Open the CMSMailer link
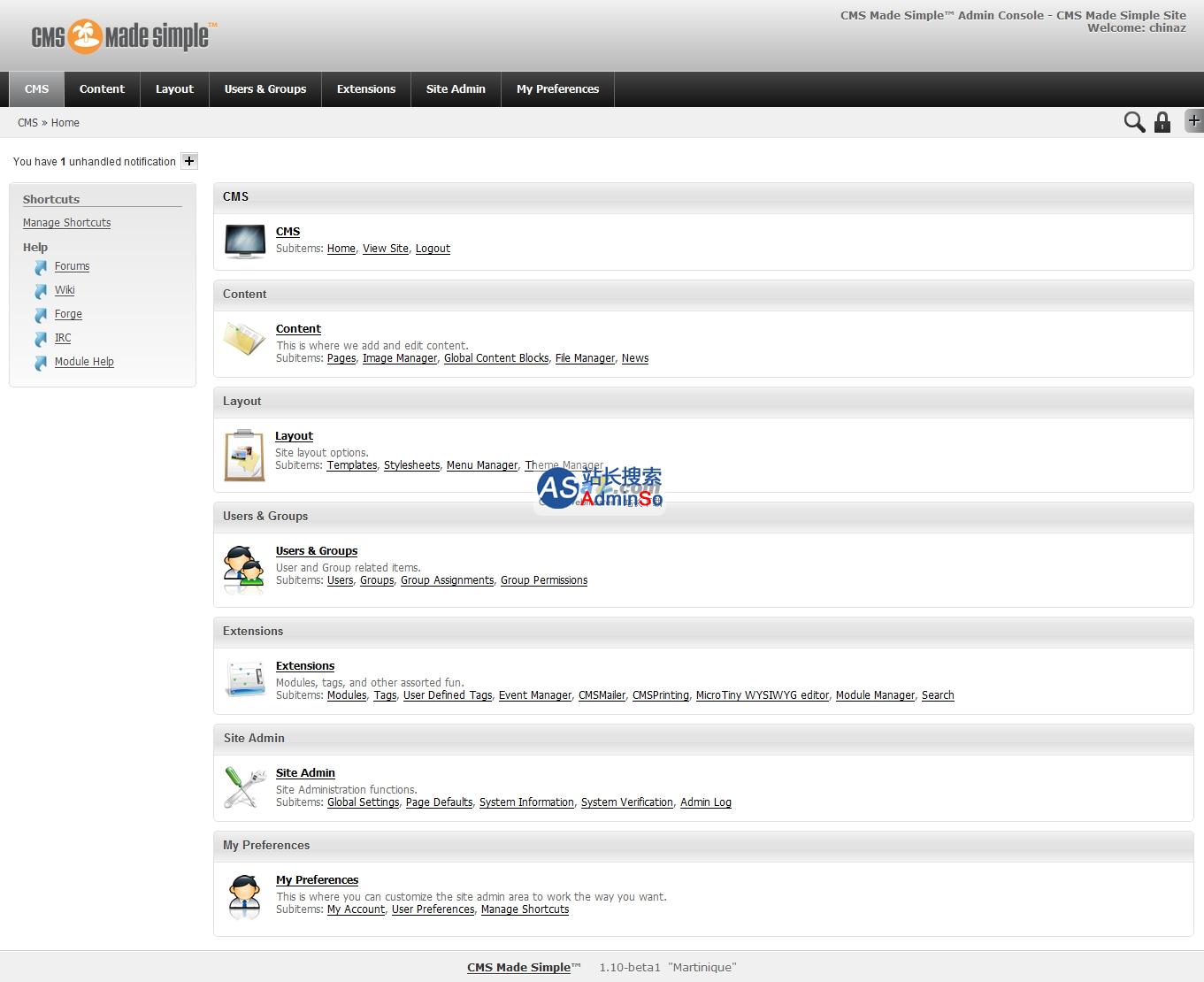 [602, 695]
